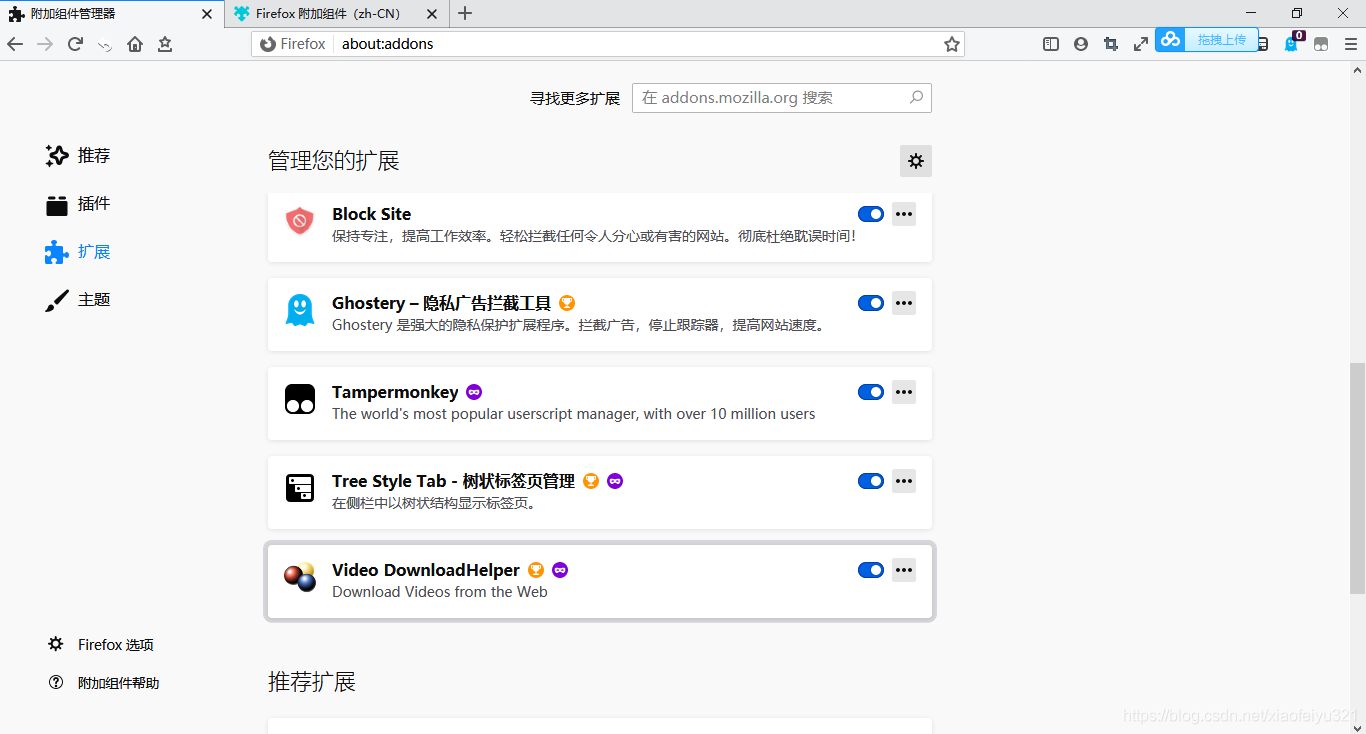Bookmark this page with the address bar star

pos(952,44)
